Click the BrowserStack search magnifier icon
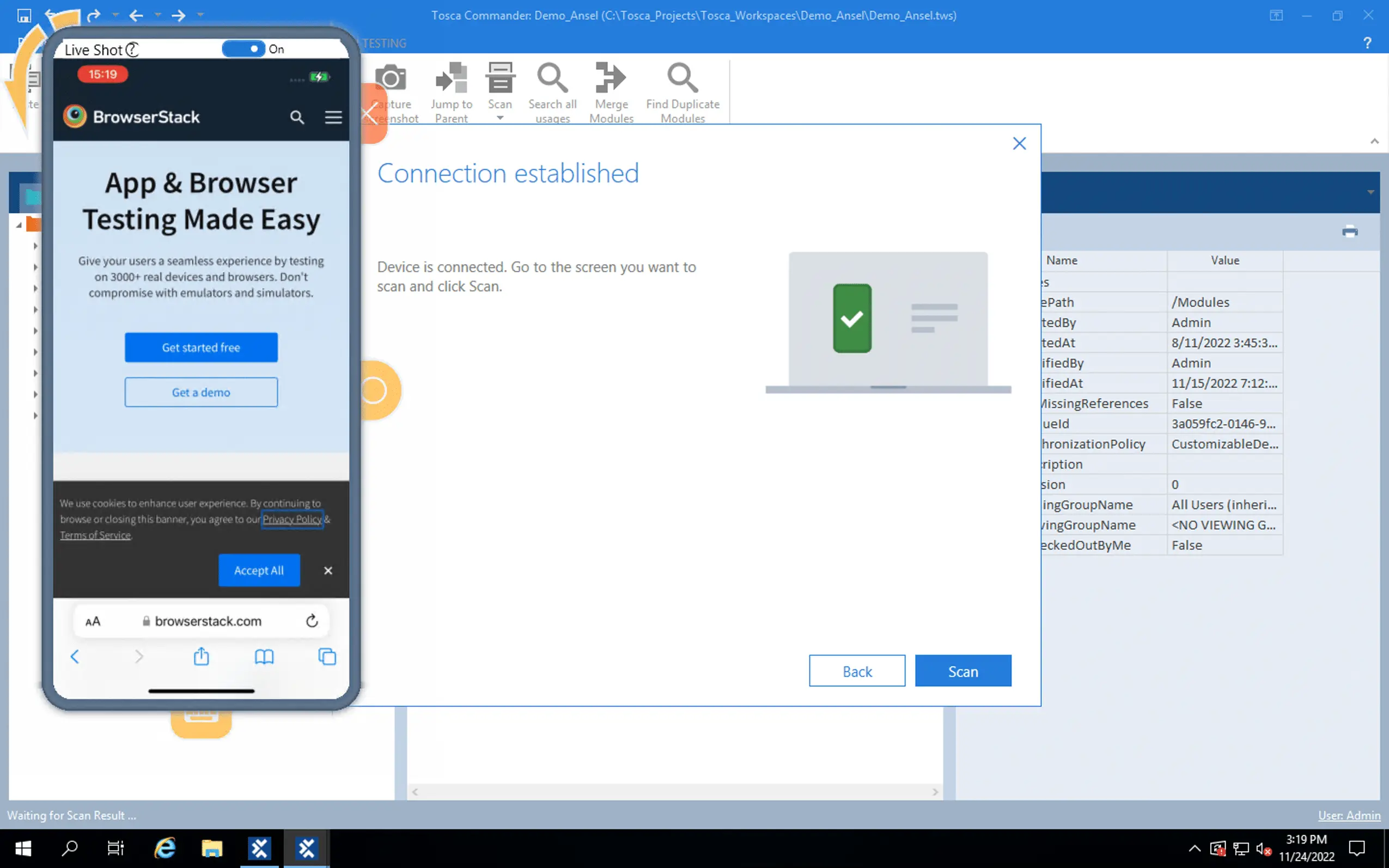The image size is (1389, 868). click(x=297, y=117)
